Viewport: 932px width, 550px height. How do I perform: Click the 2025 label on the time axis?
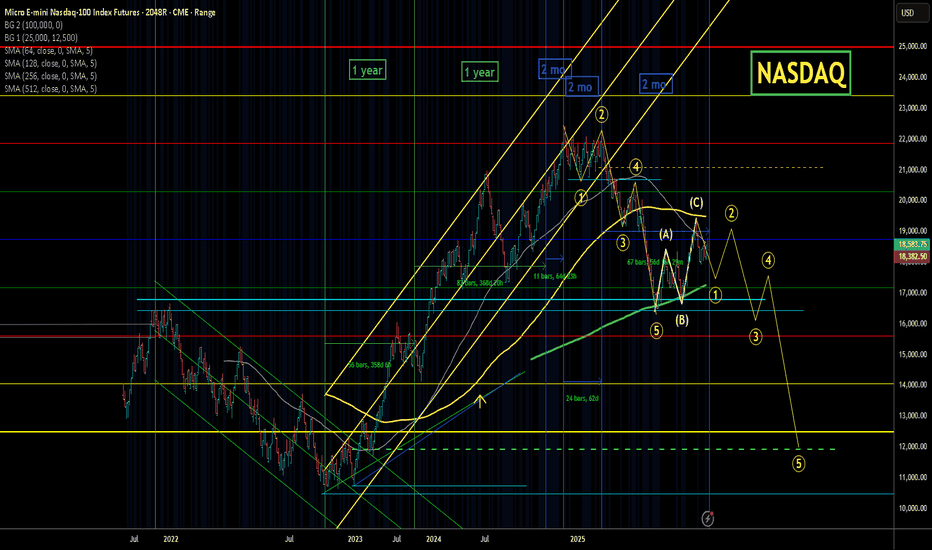coord(578,539)
